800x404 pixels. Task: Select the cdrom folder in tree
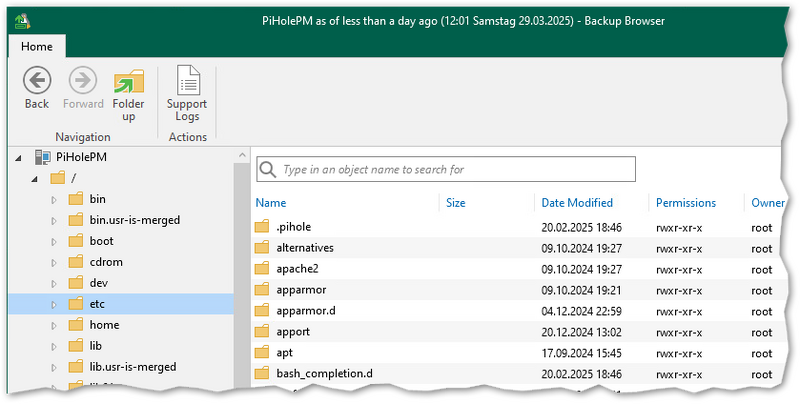106,262
